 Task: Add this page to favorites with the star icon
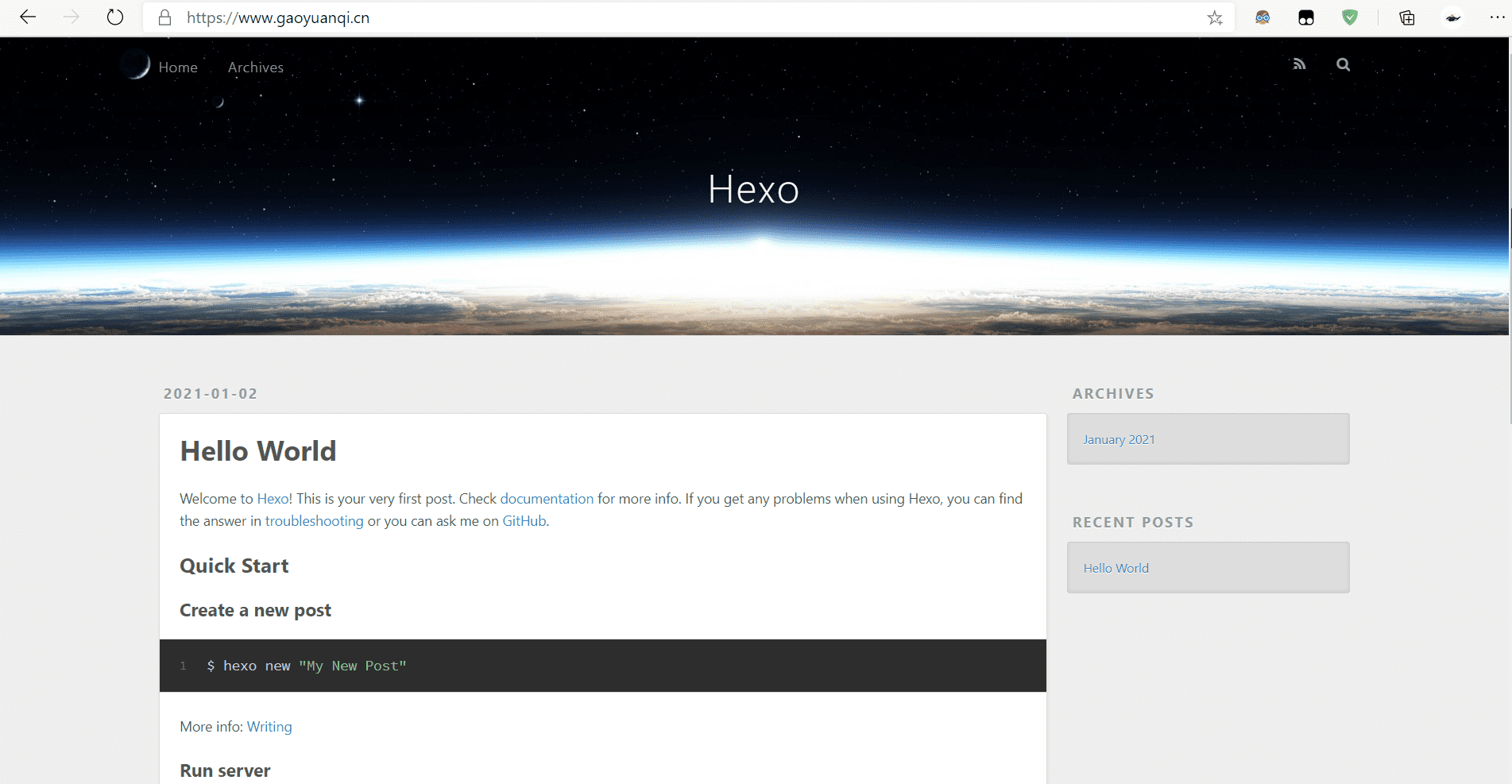point(1214,17)
